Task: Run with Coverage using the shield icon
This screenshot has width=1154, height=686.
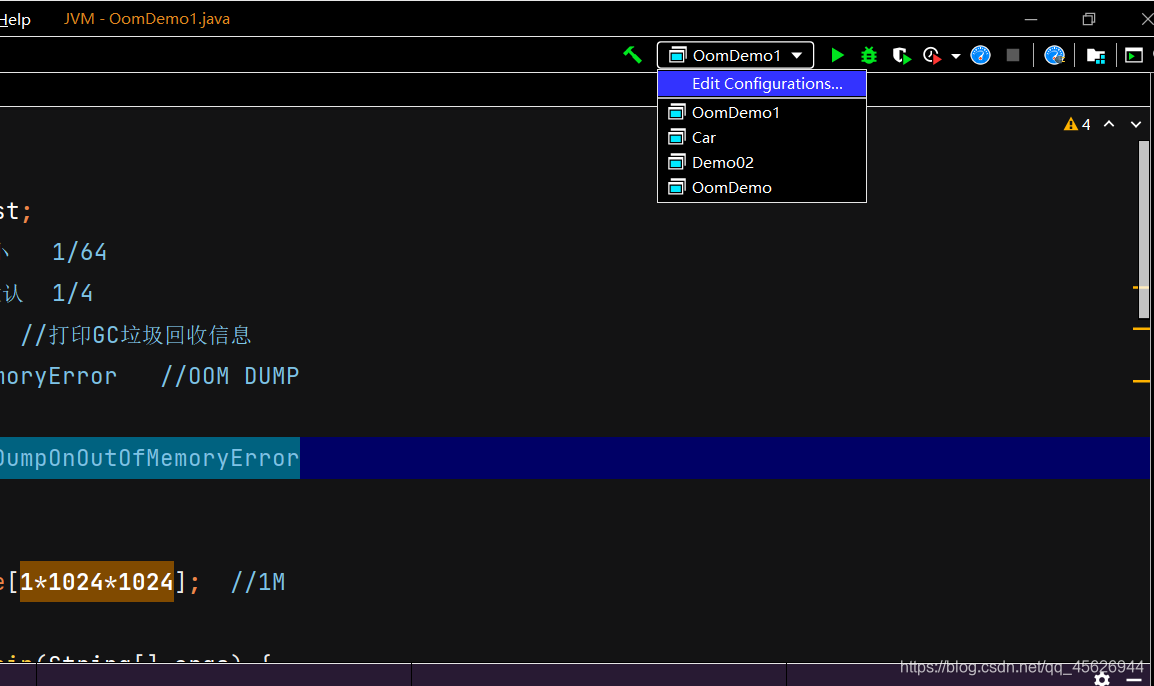Action: [902, 55]
